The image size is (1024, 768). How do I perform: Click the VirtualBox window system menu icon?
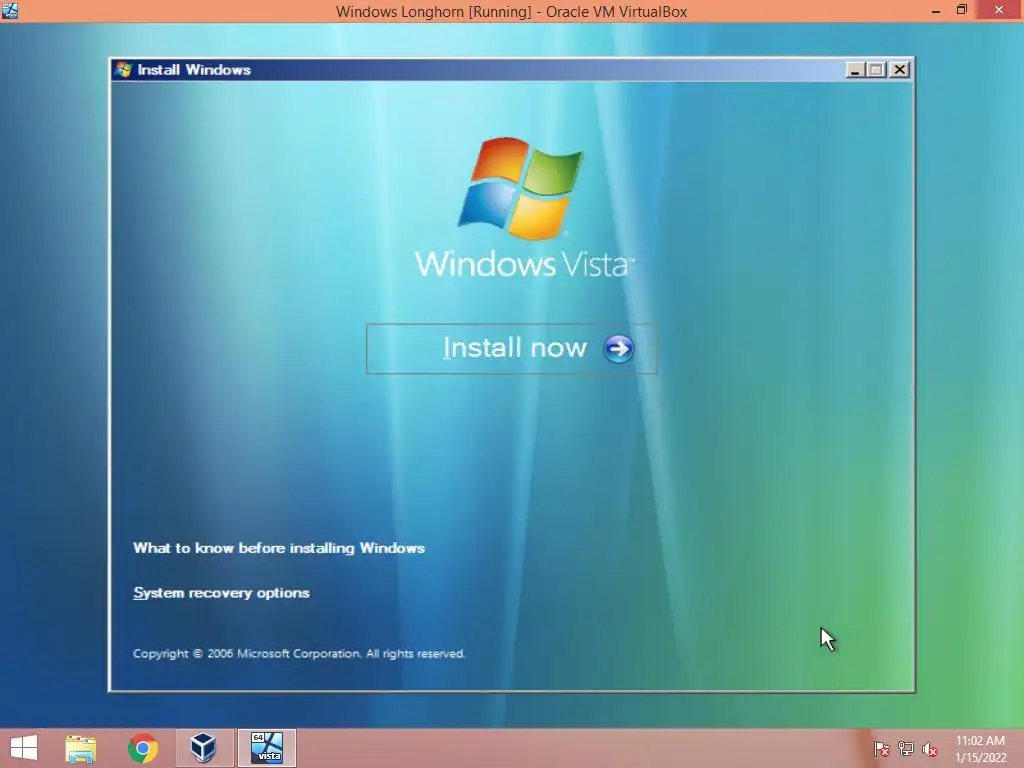pos(10,10)
